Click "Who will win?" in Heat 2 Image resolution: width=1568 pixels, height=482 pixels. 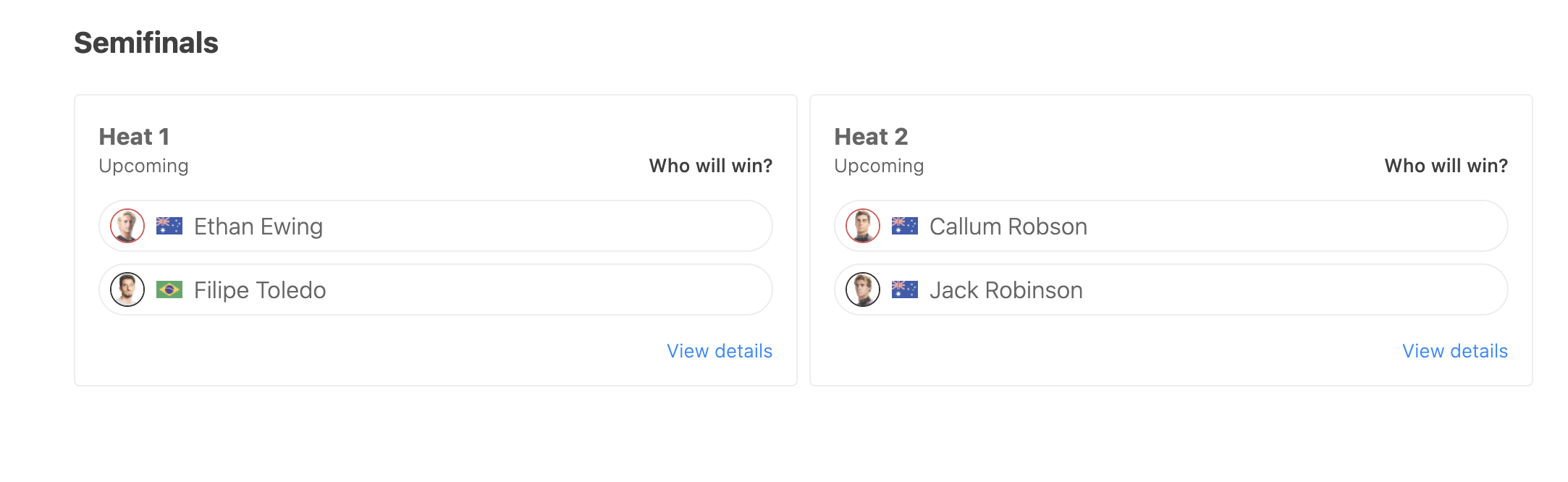point(1446,166)
